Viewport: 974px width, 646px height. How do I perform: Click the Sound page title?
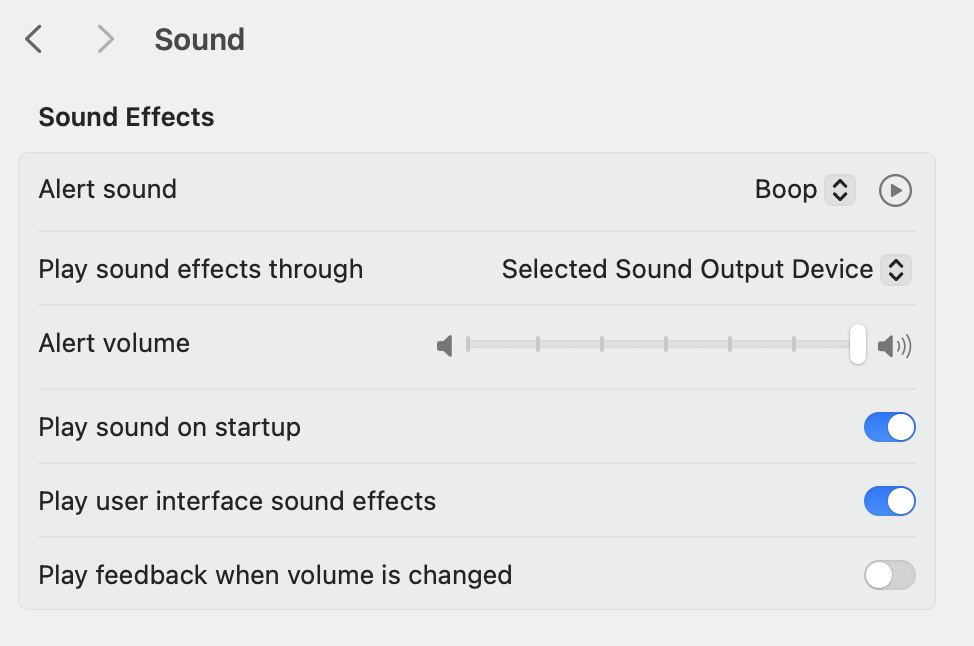[x=199, y=40]
